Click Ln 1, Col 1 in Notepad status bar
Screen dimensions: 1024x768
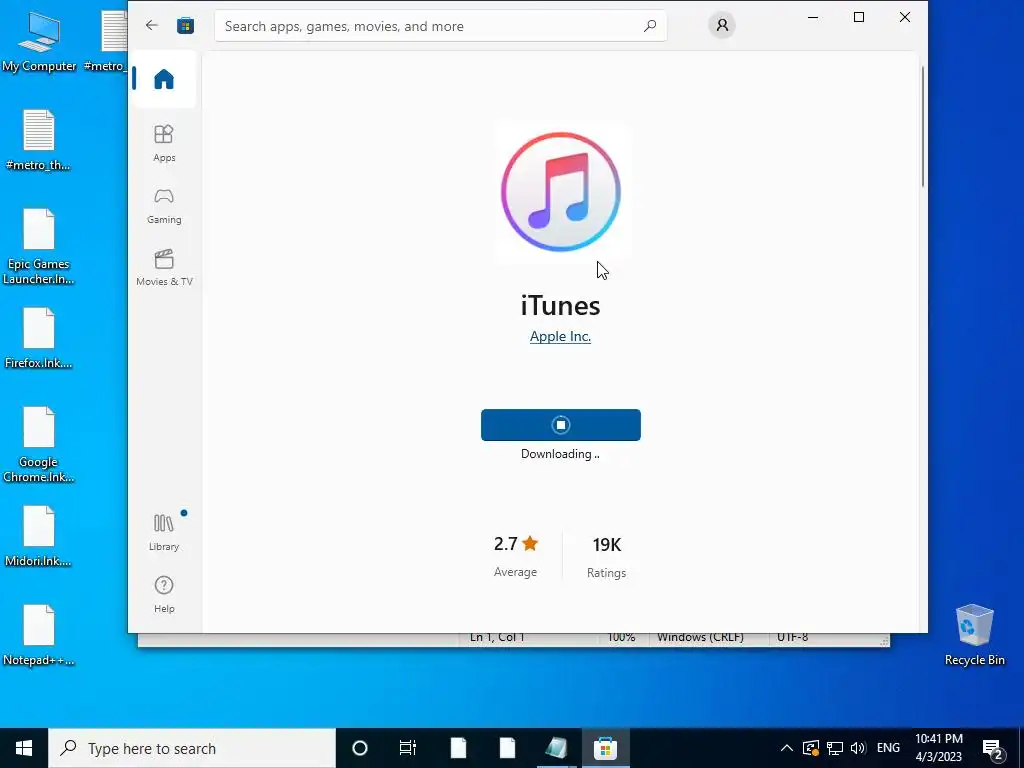[497, 637]
